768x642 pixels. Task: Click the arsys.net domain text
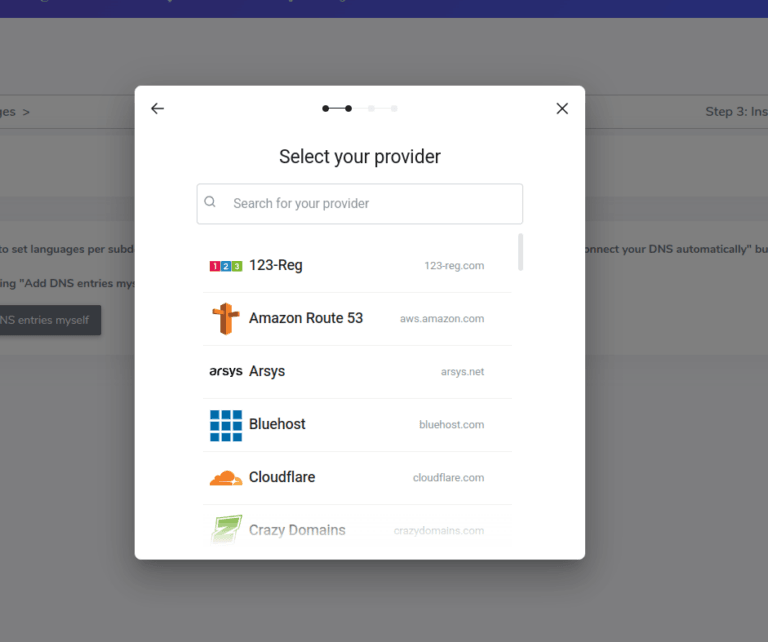(x=462, y=372)
